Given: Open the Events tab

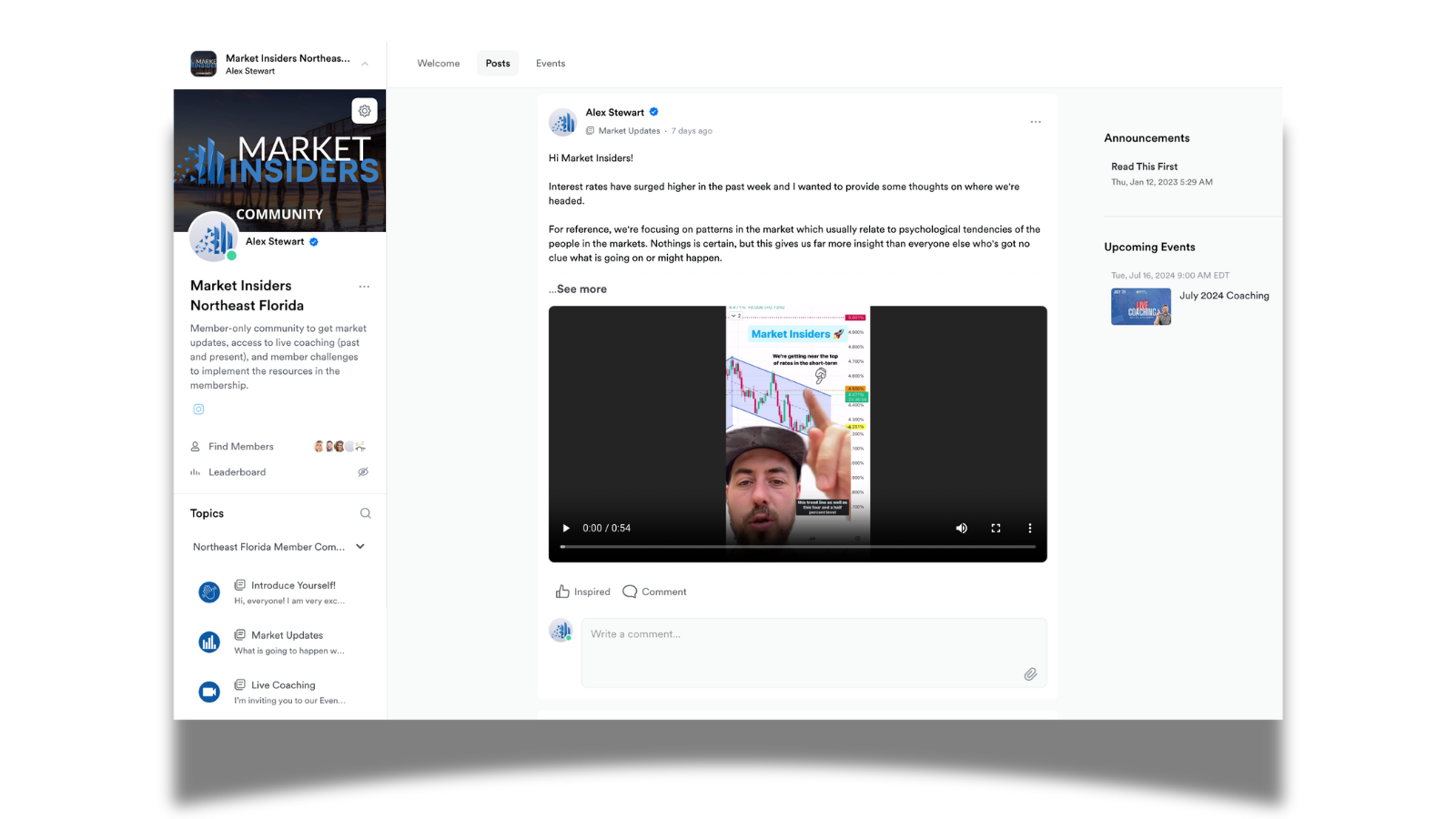Looking at the screenshot, I should tap(551, 64).
